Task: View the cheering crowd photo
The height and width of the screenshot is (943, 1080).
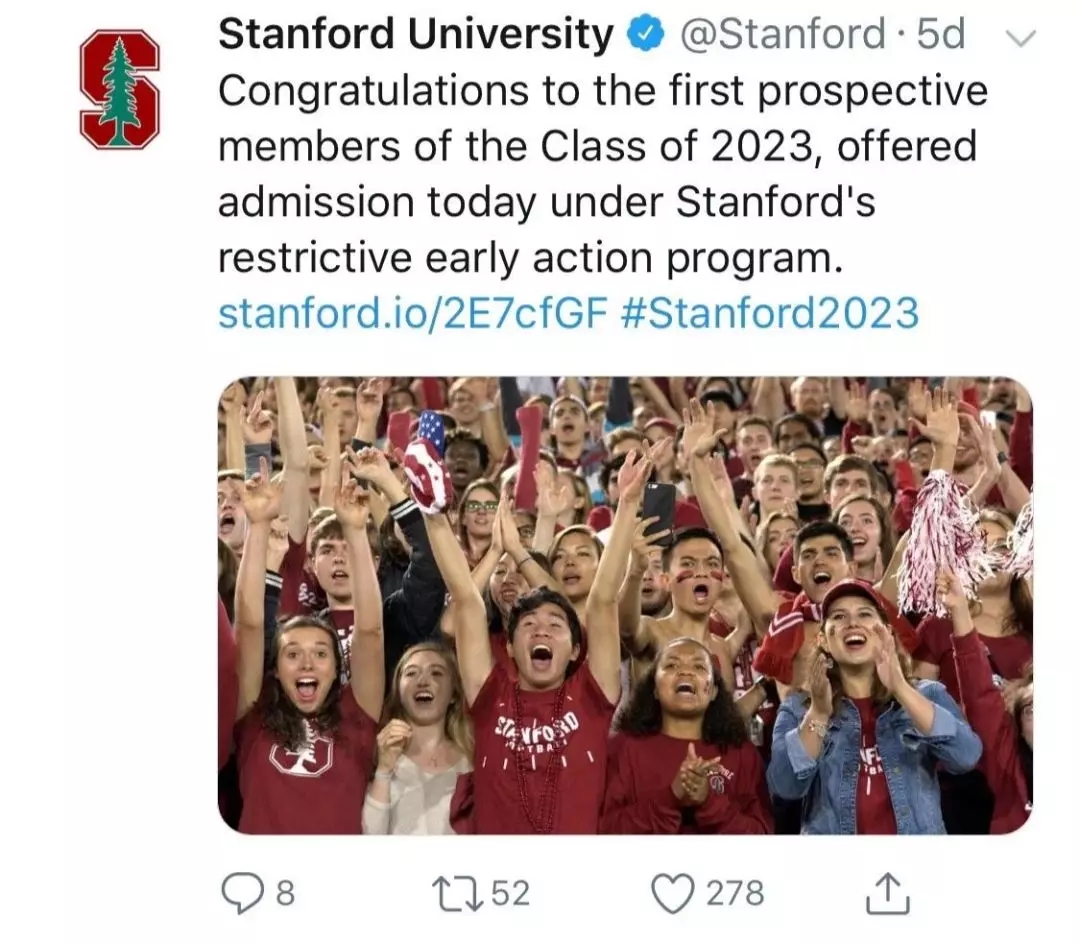Action: [625, 605]
